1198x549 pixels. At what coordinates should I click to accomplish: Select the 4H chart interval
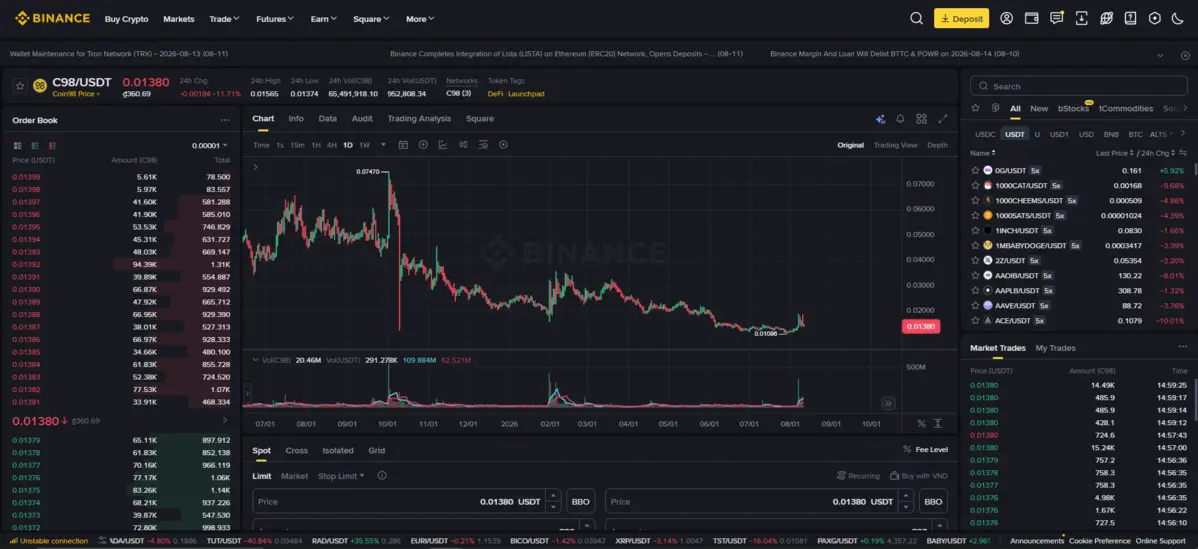[332, 145]
